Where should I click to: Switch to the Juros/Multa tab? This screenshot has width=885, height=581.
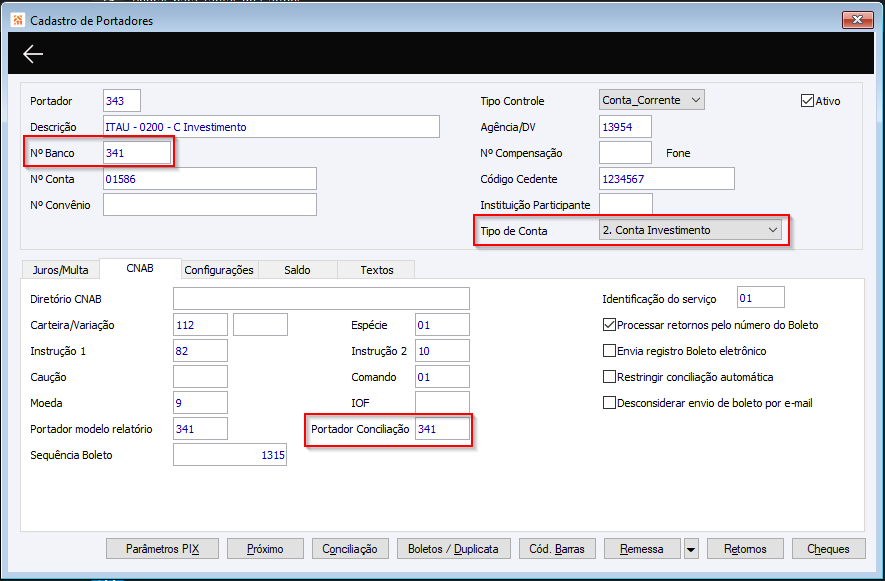click(x=60, y=270)
